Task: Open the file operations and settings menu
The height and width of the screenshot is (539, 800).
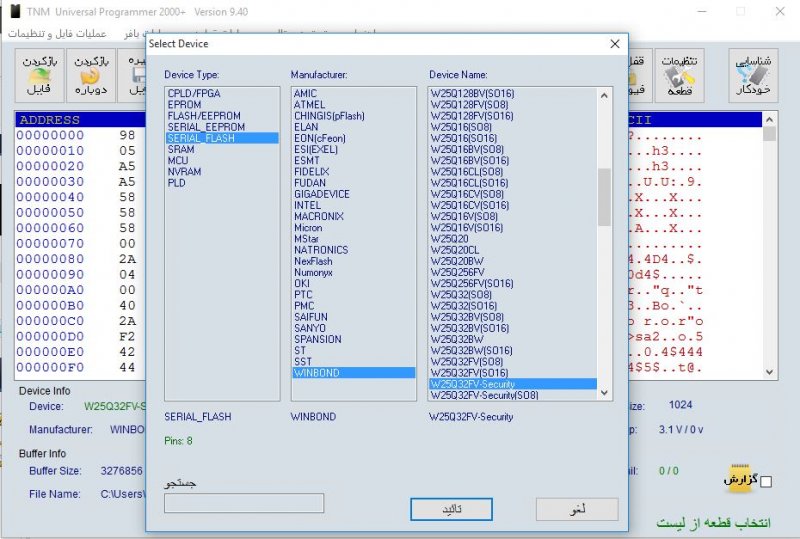Action: point(57,34)
